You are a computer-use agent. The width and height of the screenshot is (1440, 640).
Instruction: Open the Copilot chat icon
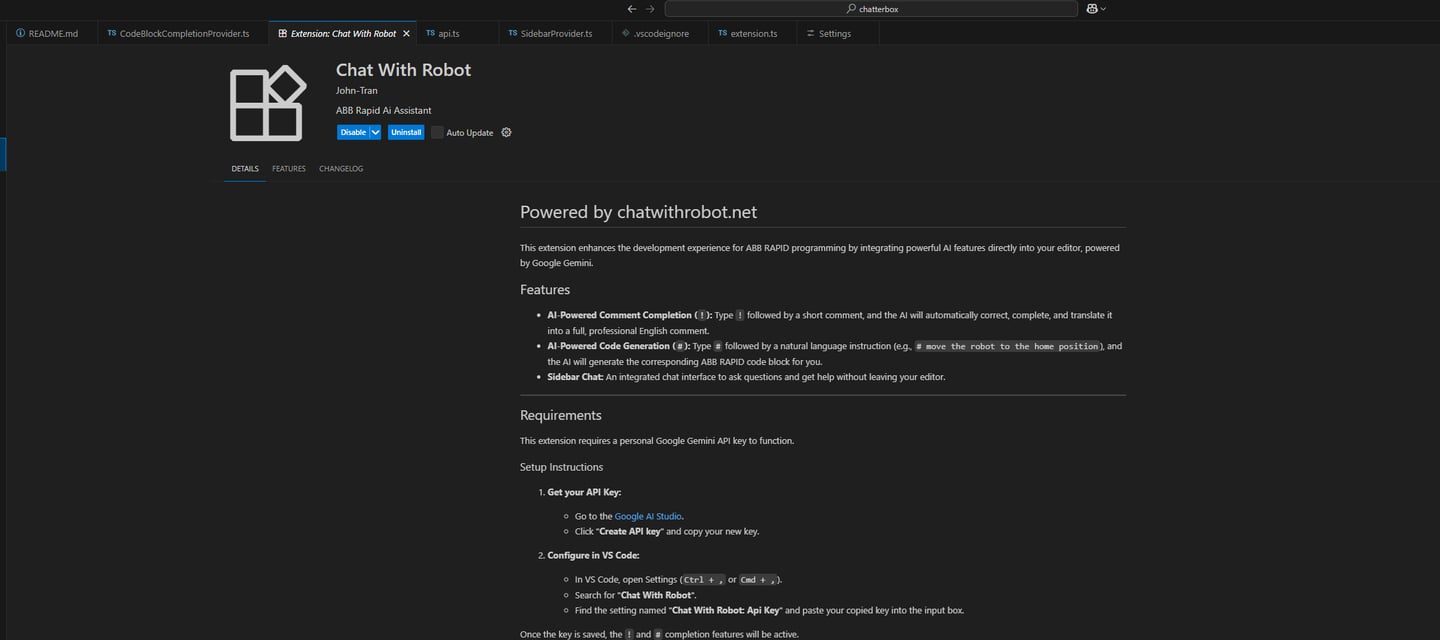point(1092,9)
